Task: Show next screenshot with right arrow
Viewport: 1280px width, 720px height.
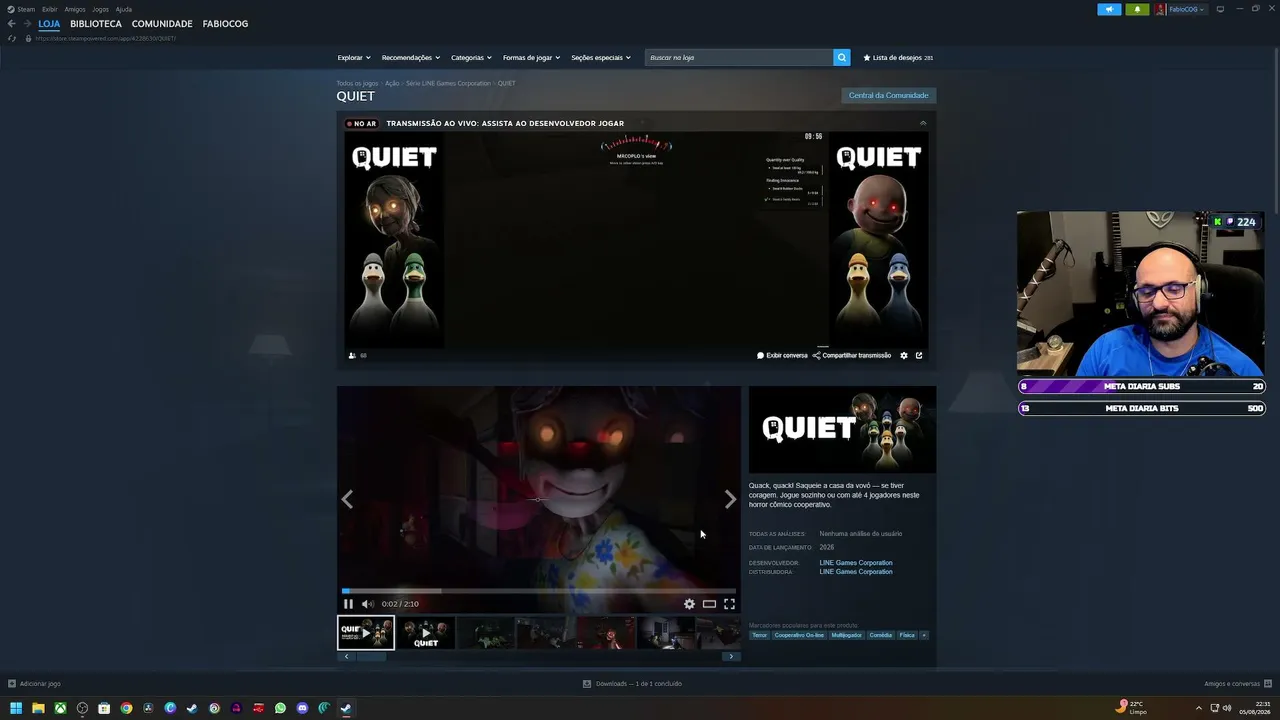Action: click(x=730, y=499)
